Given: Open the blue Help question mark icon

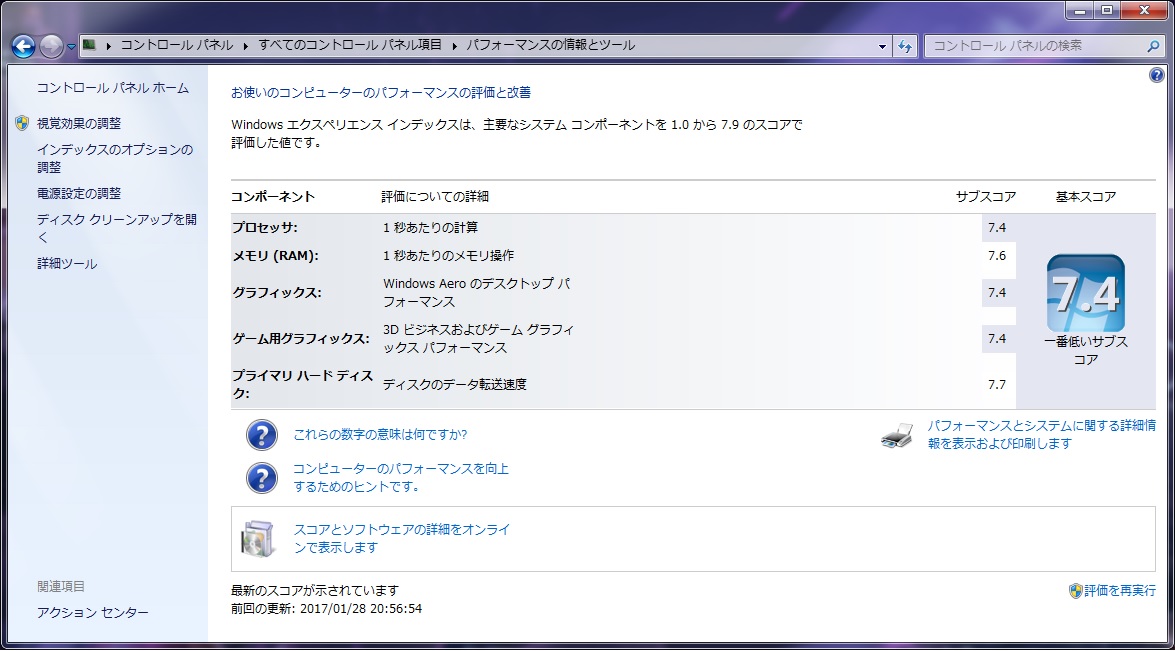Looking at the screenshot, I should coord(1156,75).
